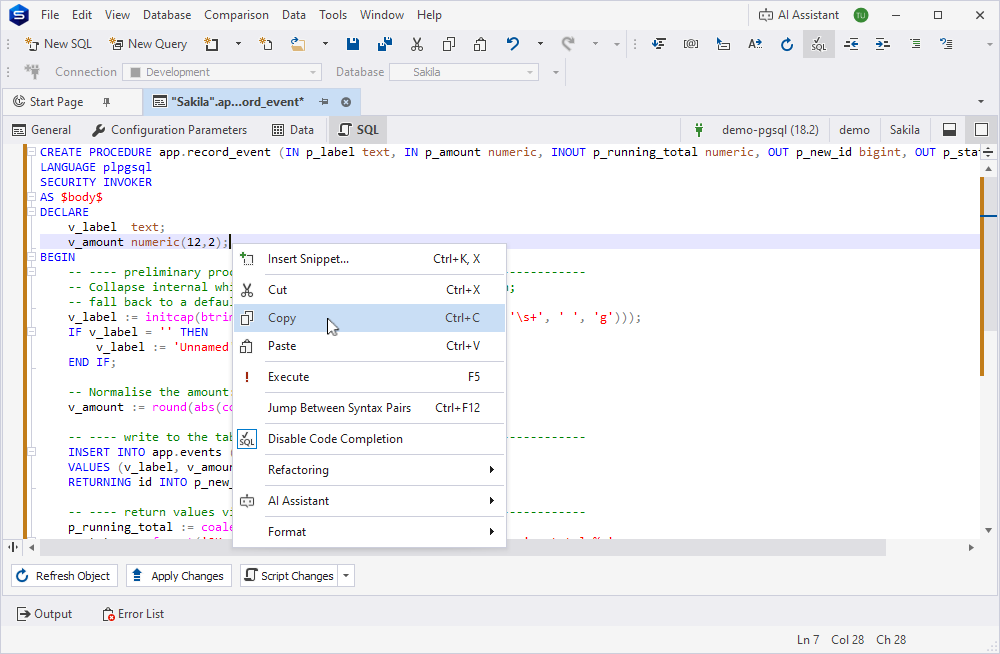This screenshot has height=654, width=1000.
Task: Choose Disable Code Completion menu entry
Action: (x=369, y=439)
